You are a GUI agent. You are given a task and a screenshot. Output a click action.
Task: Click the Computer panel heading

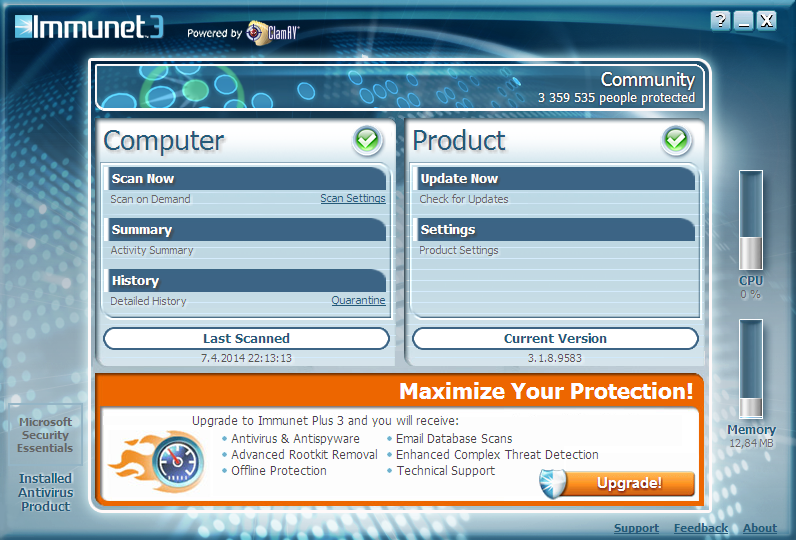click(163, 141)
